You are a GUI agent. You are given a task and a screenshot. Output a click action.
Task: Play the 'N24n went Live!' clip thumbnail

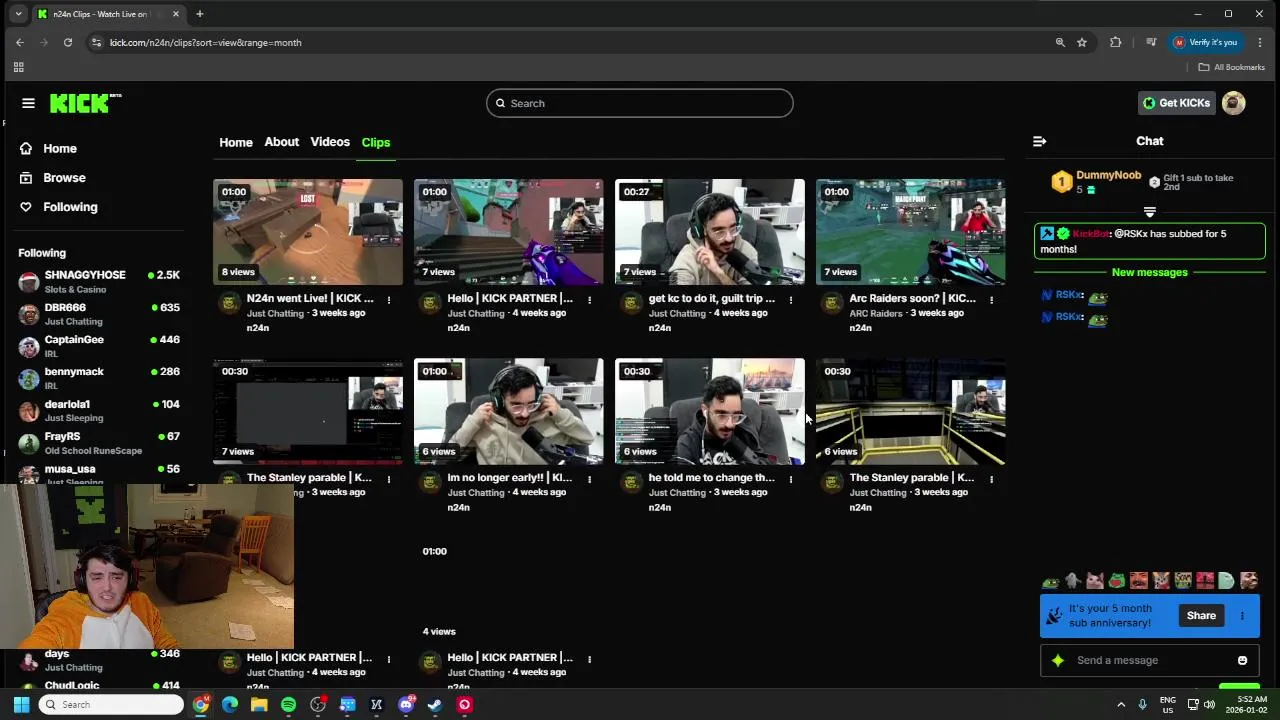(x=308, y=232)
